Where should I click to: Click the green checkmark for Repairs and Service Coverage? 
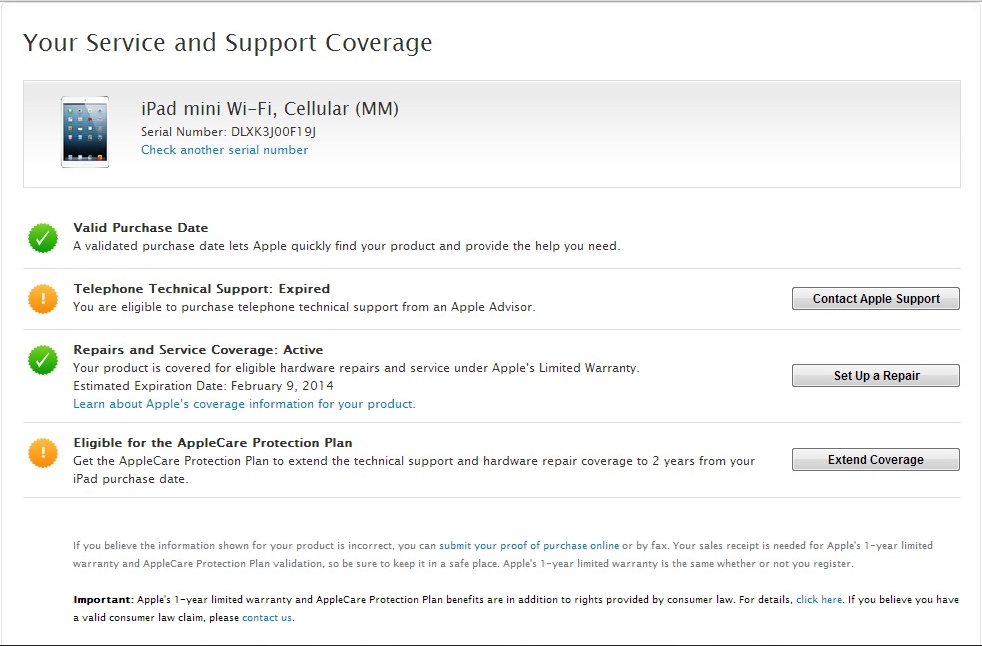click(x=42, y=360)
